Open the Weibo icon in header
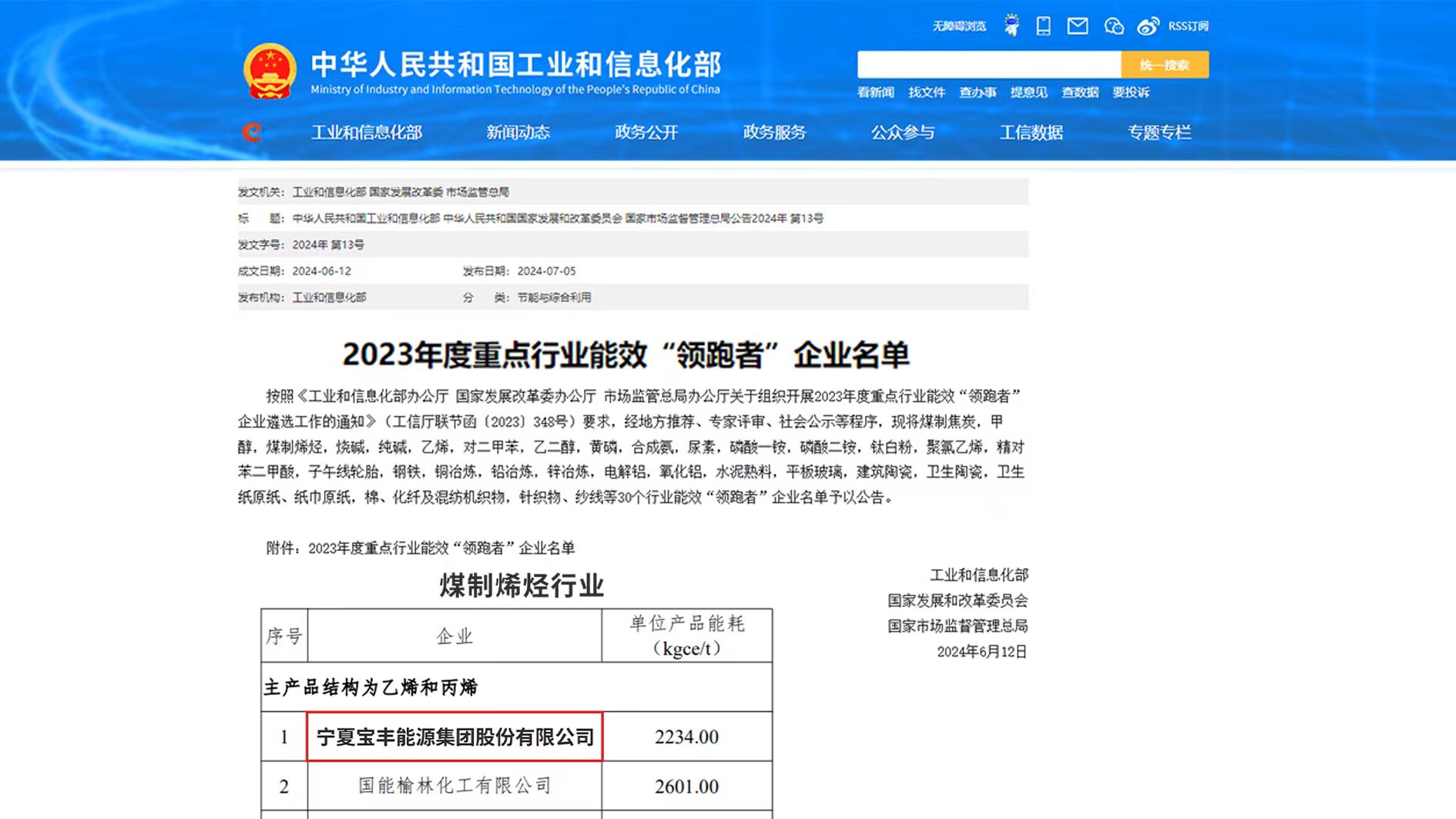The width and height of the screenshot is (1456, 819). [x=1148, y=26]
